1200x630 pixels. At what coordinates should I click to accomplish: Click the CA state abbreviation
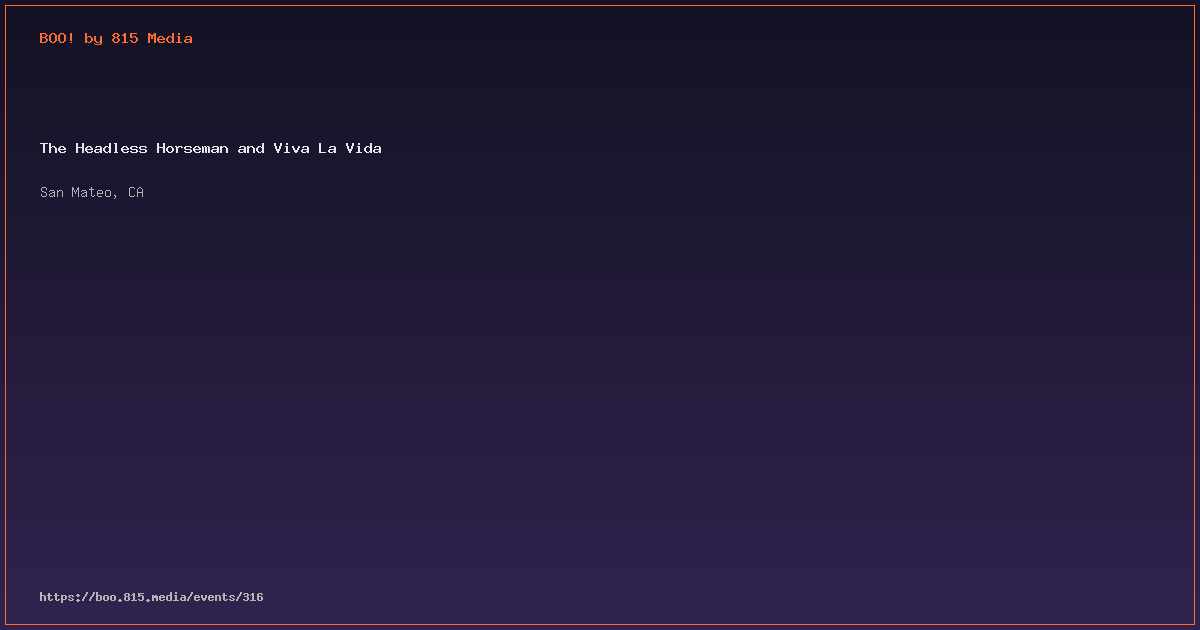136,192
